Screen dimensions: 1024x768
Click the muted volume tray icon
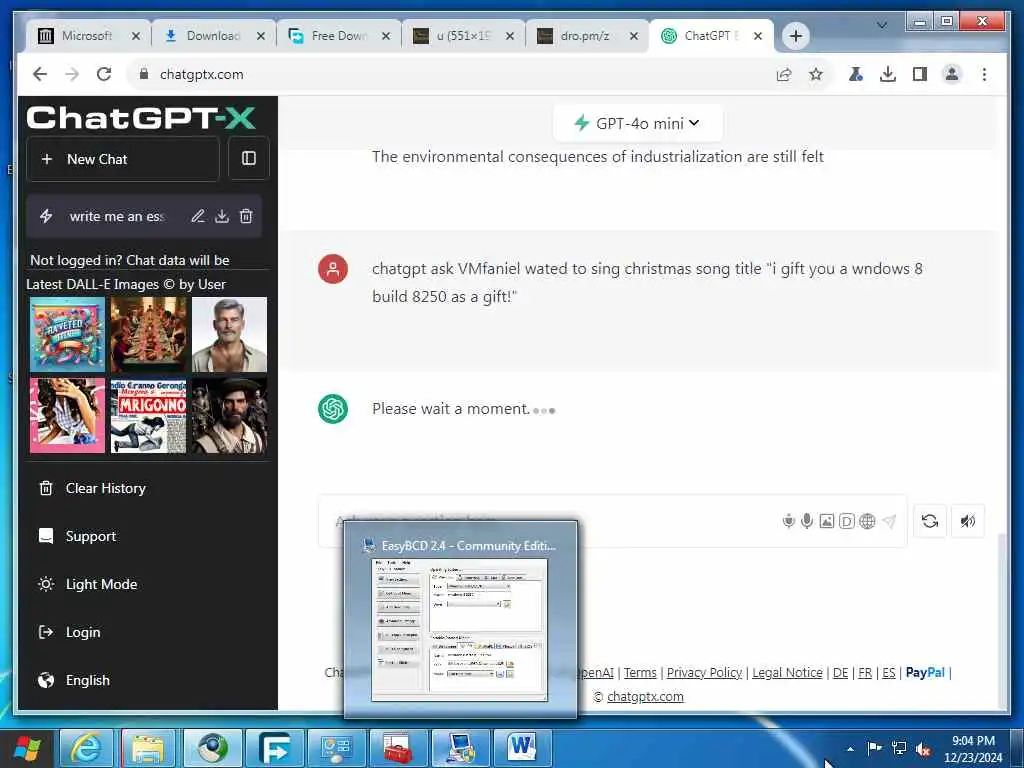[923, 748]
